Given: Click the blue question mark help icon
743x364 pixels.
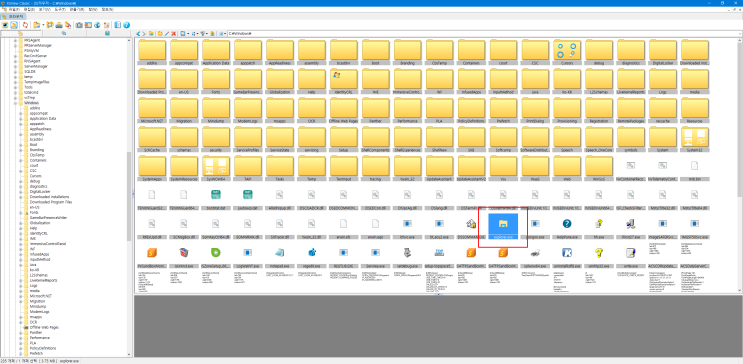Looking at the screenshot, I should pyautogui.click(x=127, y=25).
